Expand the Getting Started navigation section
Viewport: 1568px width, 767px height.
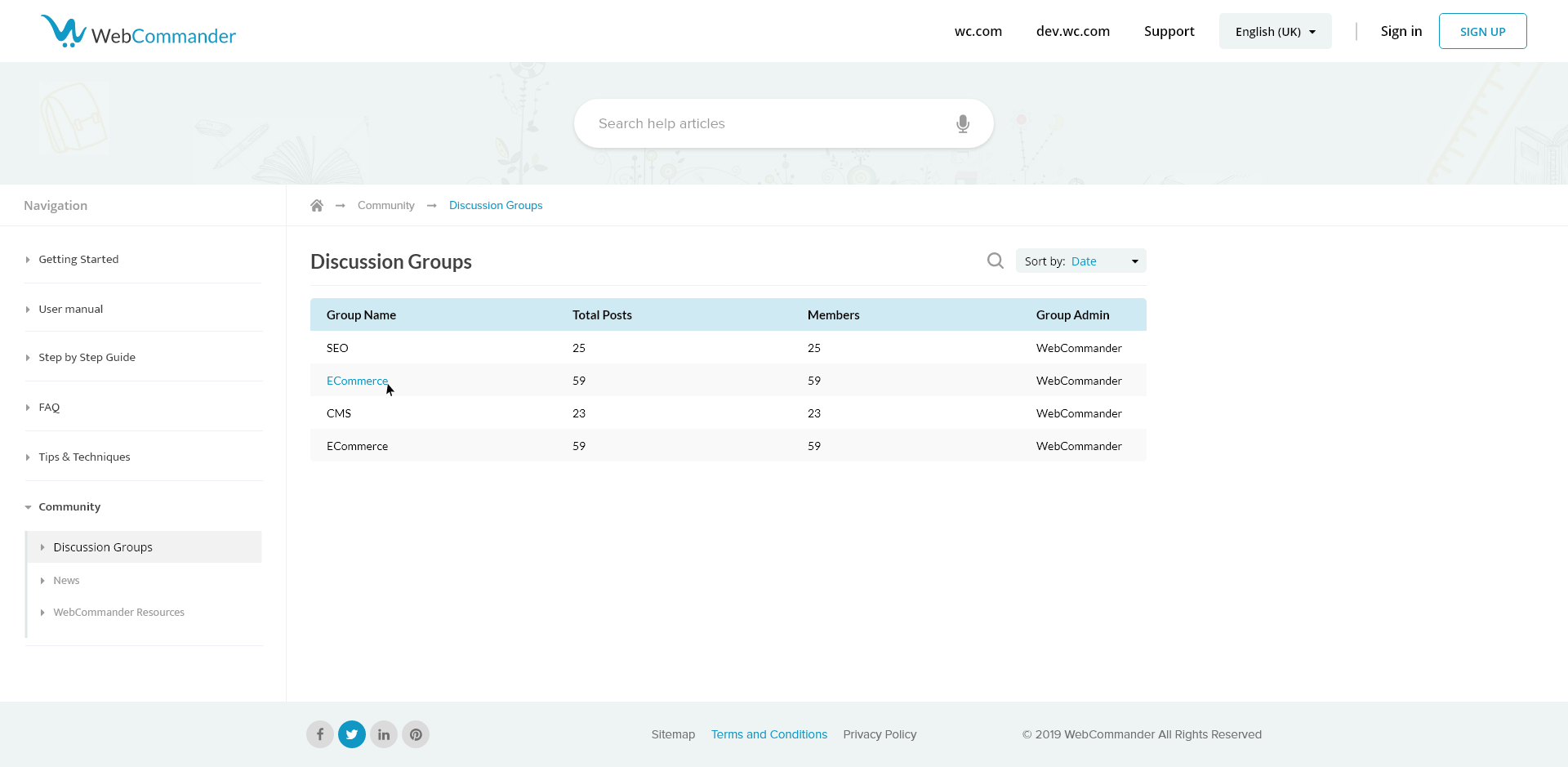click(x=78, y=260)
